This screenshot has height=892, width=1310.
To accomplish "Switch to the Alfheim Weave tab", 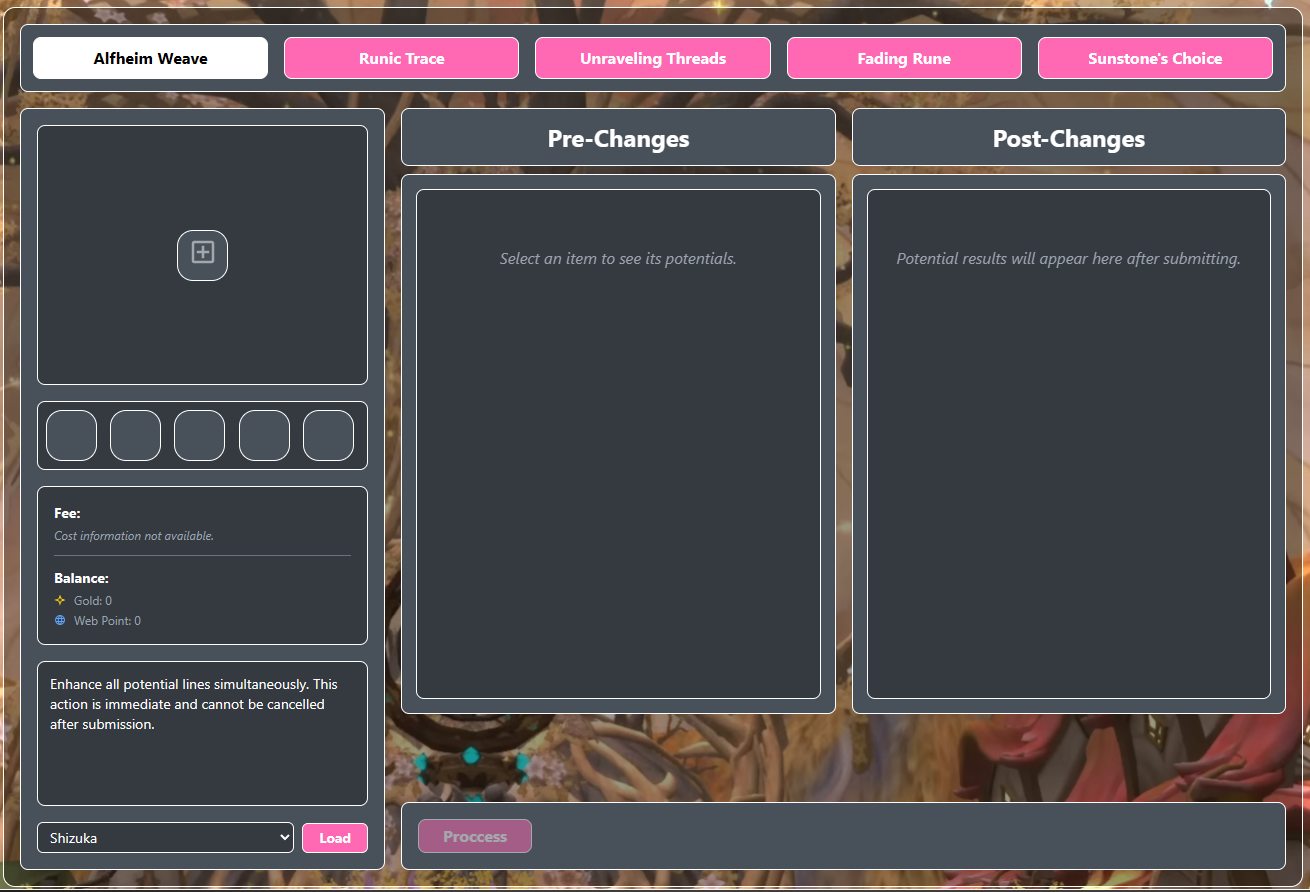I will coord(150,58).
